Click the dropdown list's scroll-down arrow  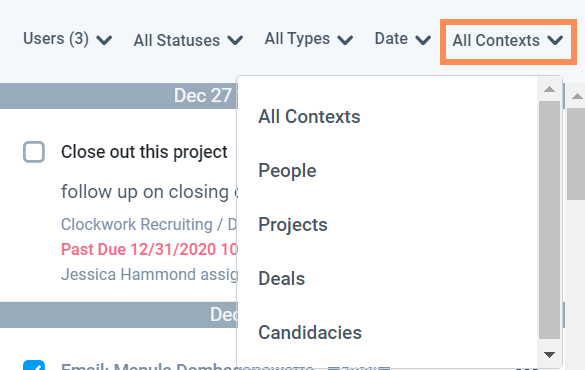tap(549, 354)
